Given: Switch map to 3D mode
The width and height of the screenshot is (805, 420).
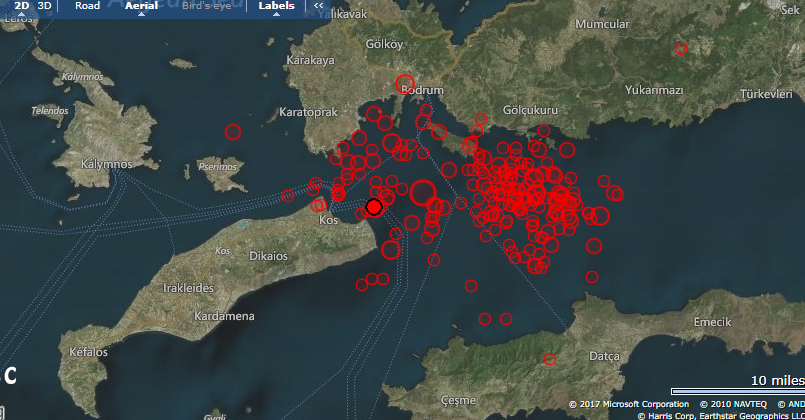Looking at the screenshot, I should (x=45, y=6).
